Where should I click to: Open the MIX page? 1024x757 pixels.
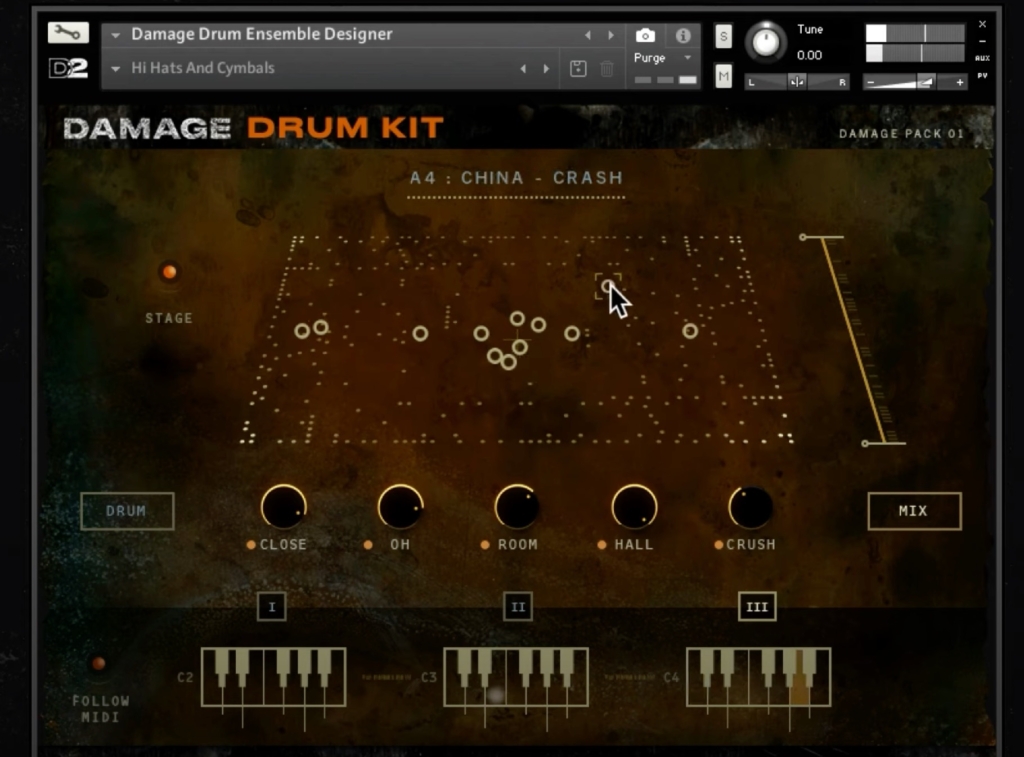tap(914, 511)
